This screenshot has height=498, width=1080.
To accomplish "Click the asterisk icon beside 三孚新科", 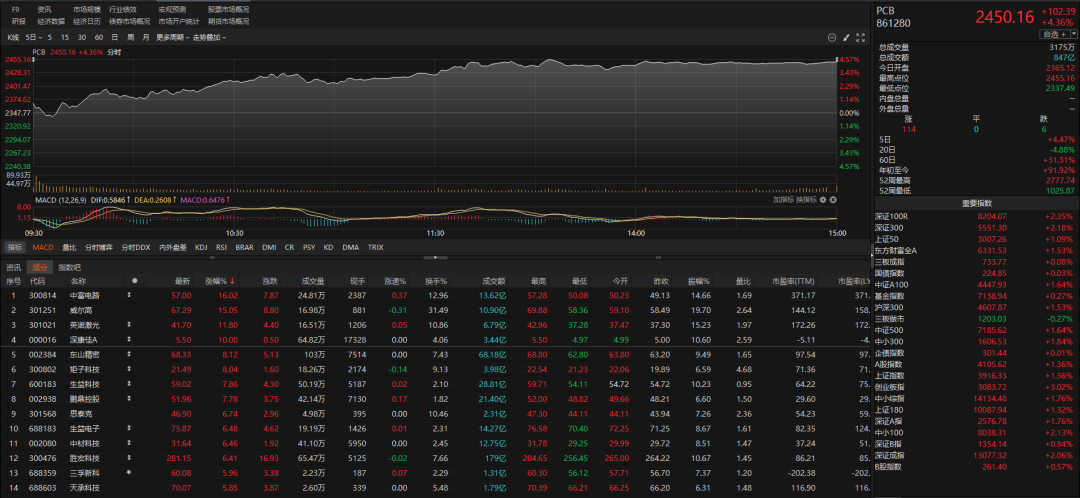I will [128, 472].
